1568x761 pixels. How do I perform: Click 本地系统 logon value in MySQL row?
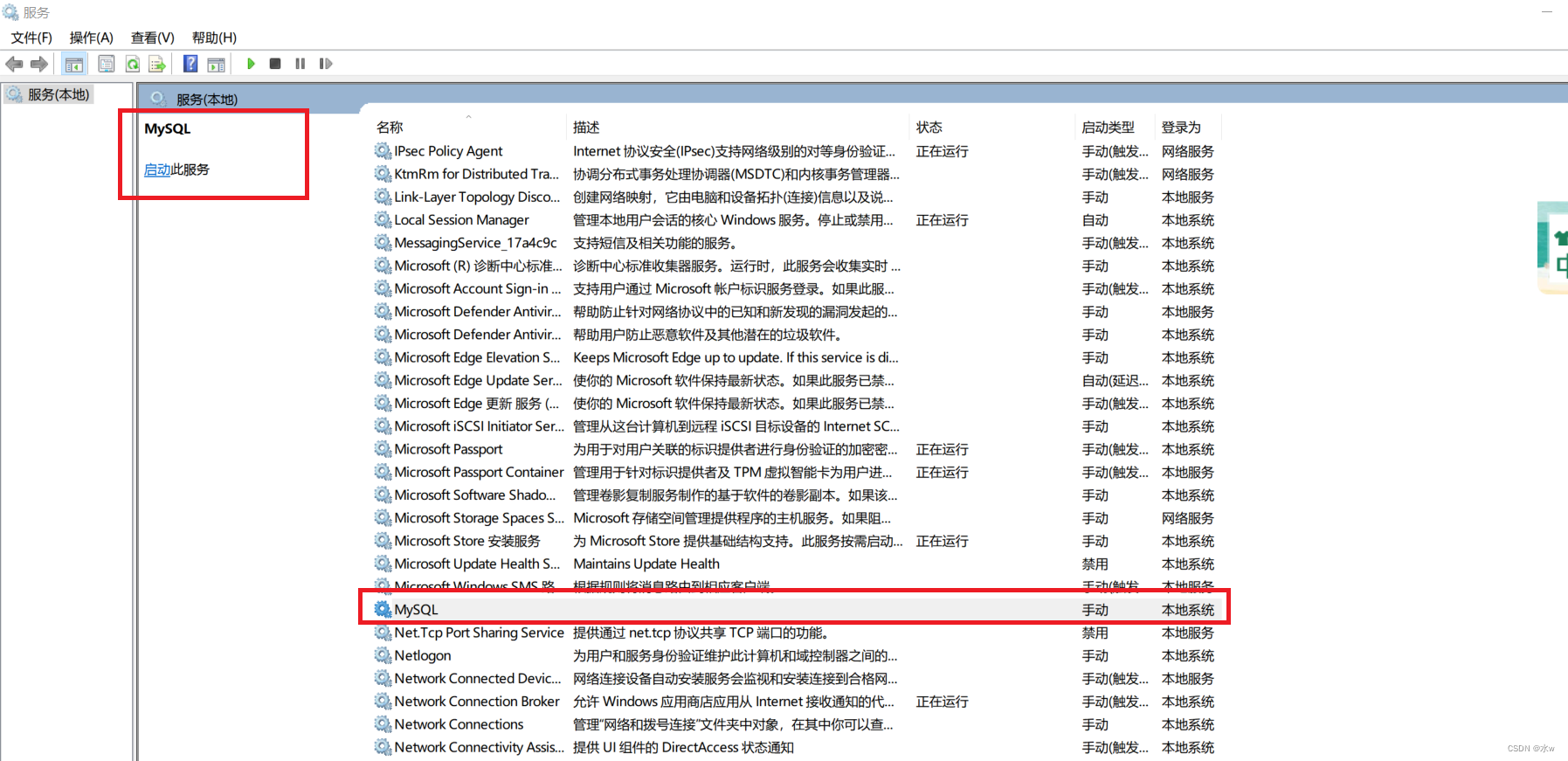(1187, 610)
